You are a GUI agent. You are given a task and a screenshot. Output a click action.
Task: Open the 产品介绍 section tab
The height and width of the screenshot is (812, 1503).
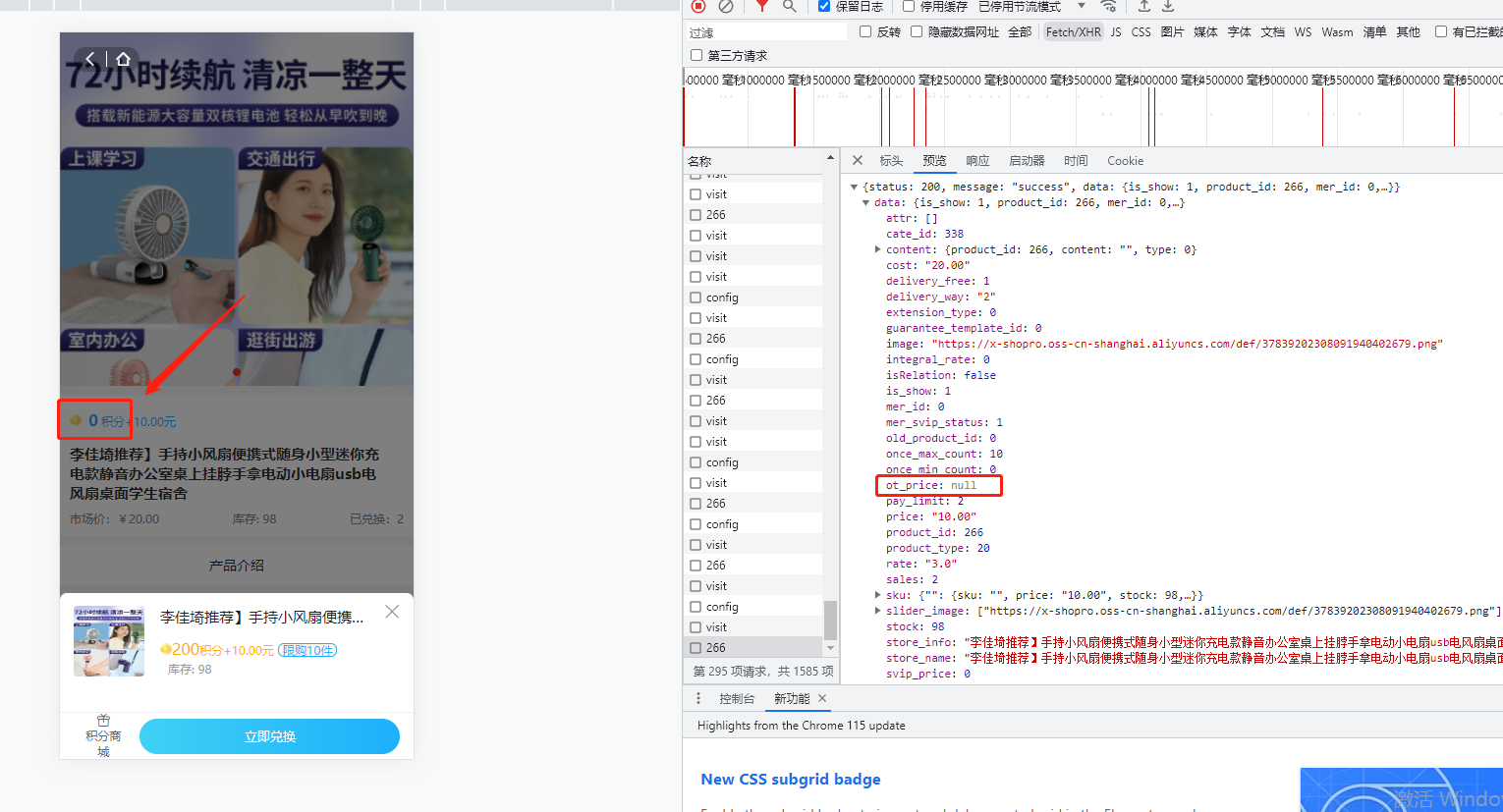pos(237,566)
